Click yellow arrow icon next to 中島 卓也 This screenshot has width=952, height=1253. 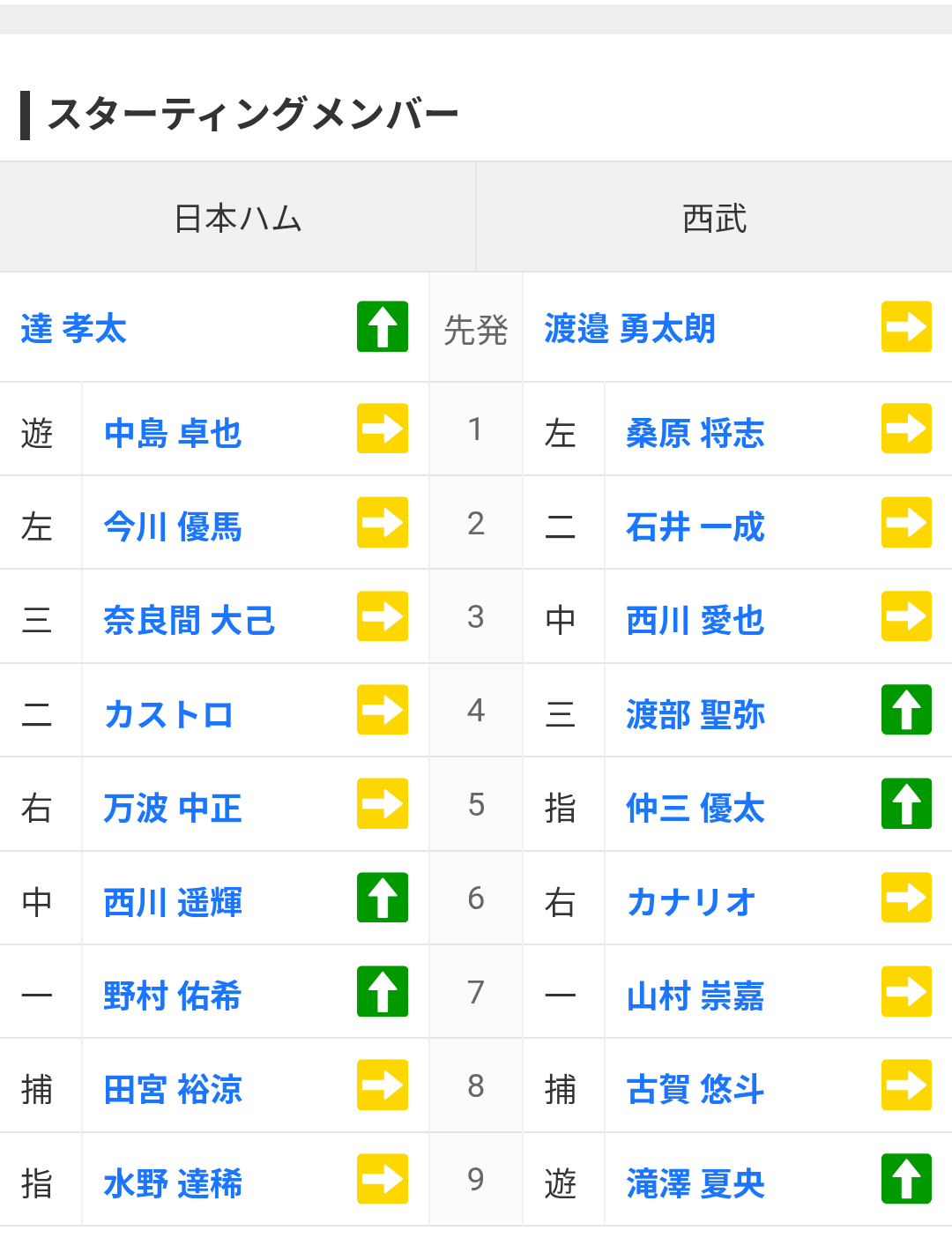tap(382, 429)
